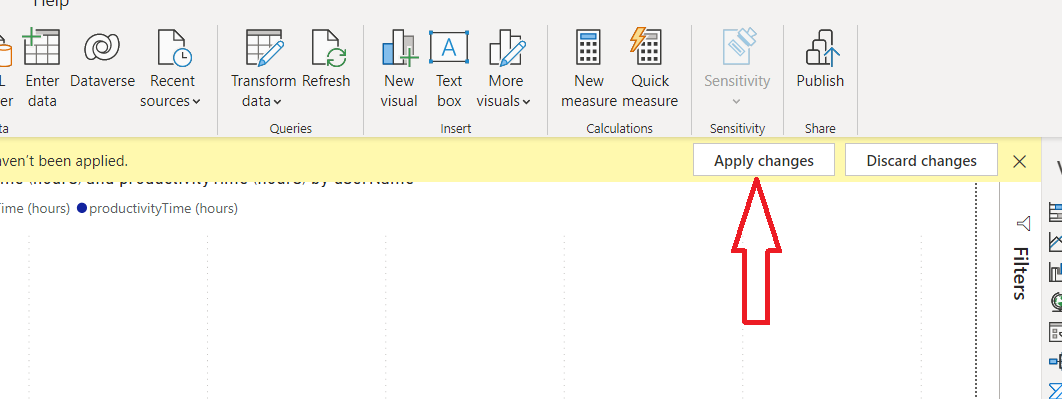Dismiss the yellow pending changes banner
Screen dimensions: 1062x399
[x=1019, y=161]
